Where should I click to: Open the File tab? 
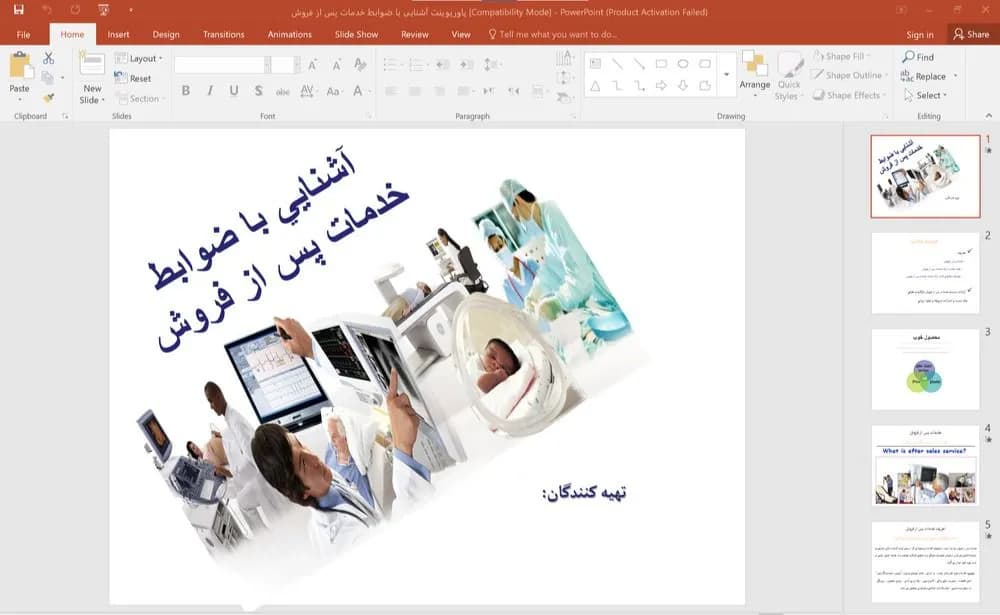pos(24,34)
